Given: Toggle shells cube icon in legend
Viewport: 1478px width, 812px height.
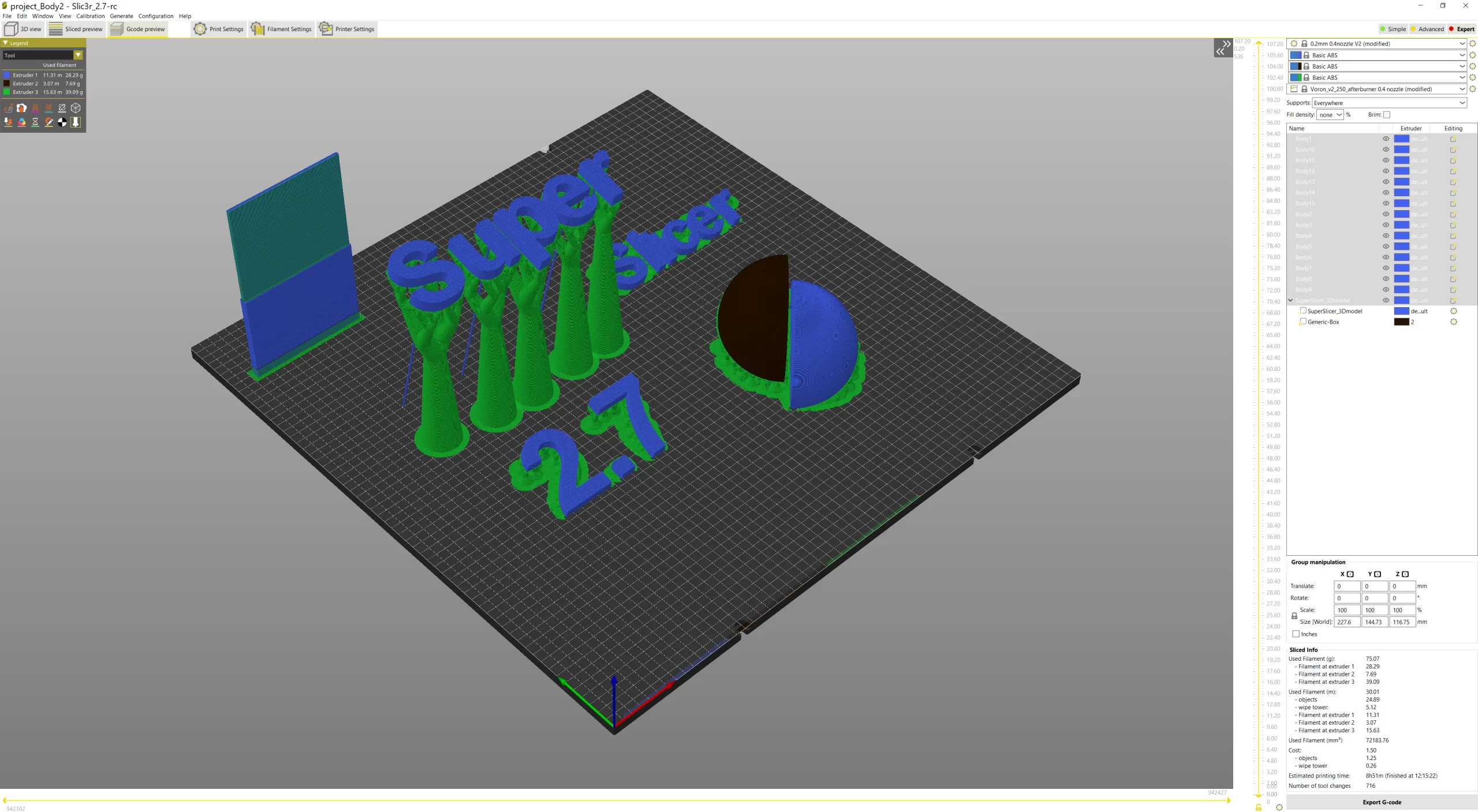Looking at the screenshot, I should coord(76,108).
